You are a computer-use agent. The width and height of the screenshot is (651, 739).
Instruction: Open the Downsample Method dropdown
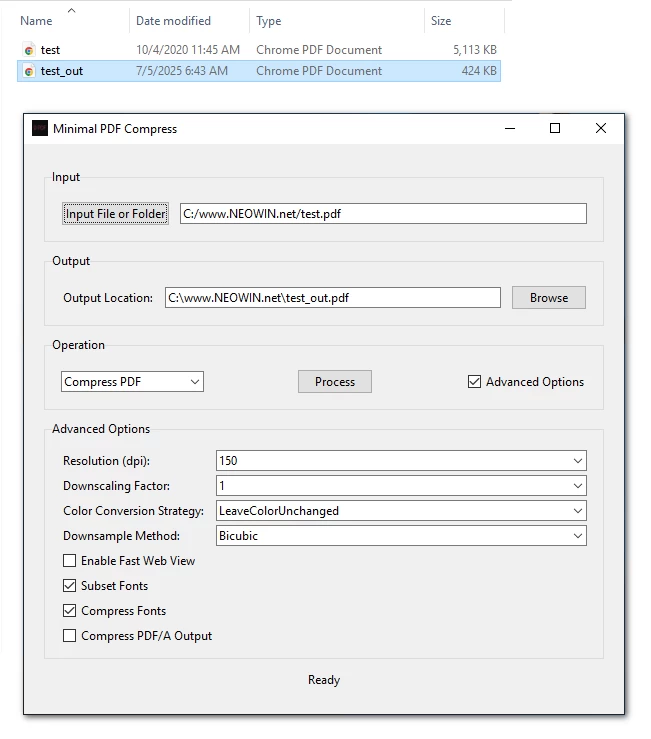point(401,535)
